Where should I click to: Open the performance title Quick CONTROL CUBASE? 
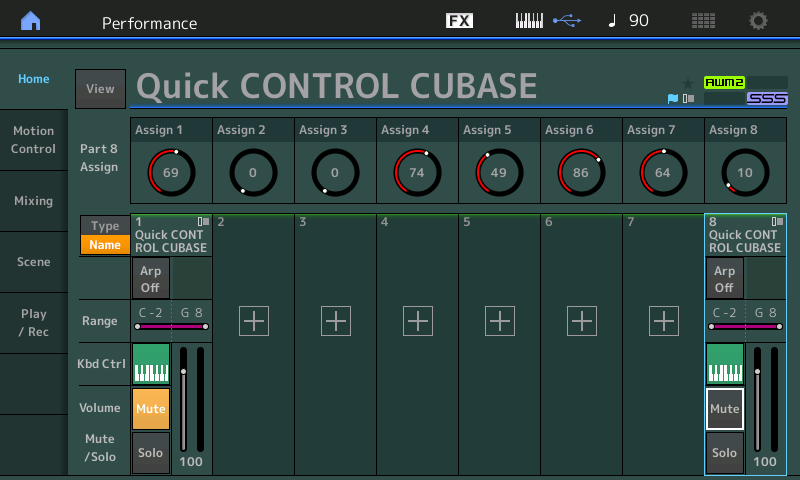coord(337,87)
